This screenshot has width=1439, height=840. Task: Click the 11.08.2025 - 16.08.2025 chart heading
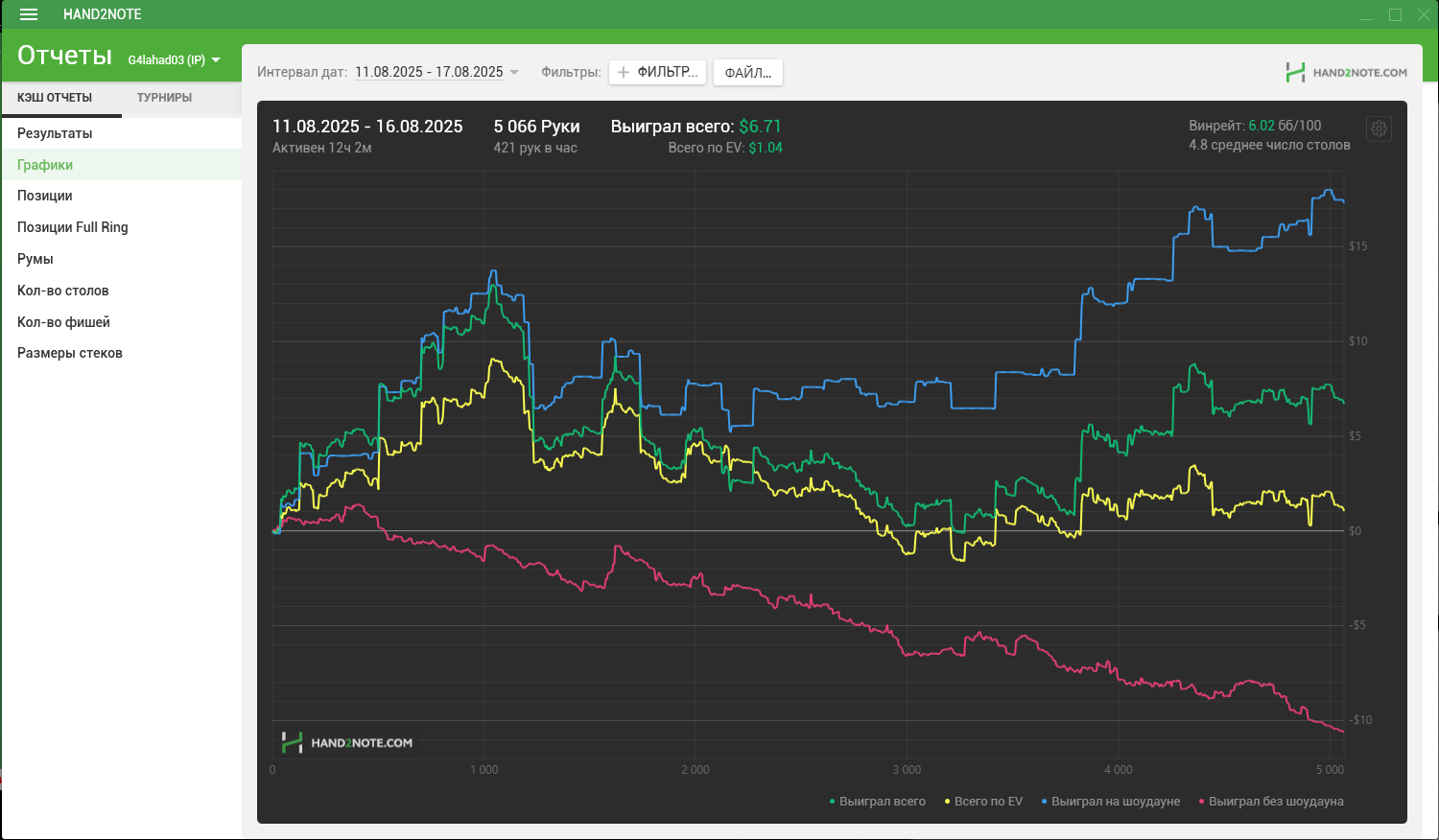click(x=367, y=127)
